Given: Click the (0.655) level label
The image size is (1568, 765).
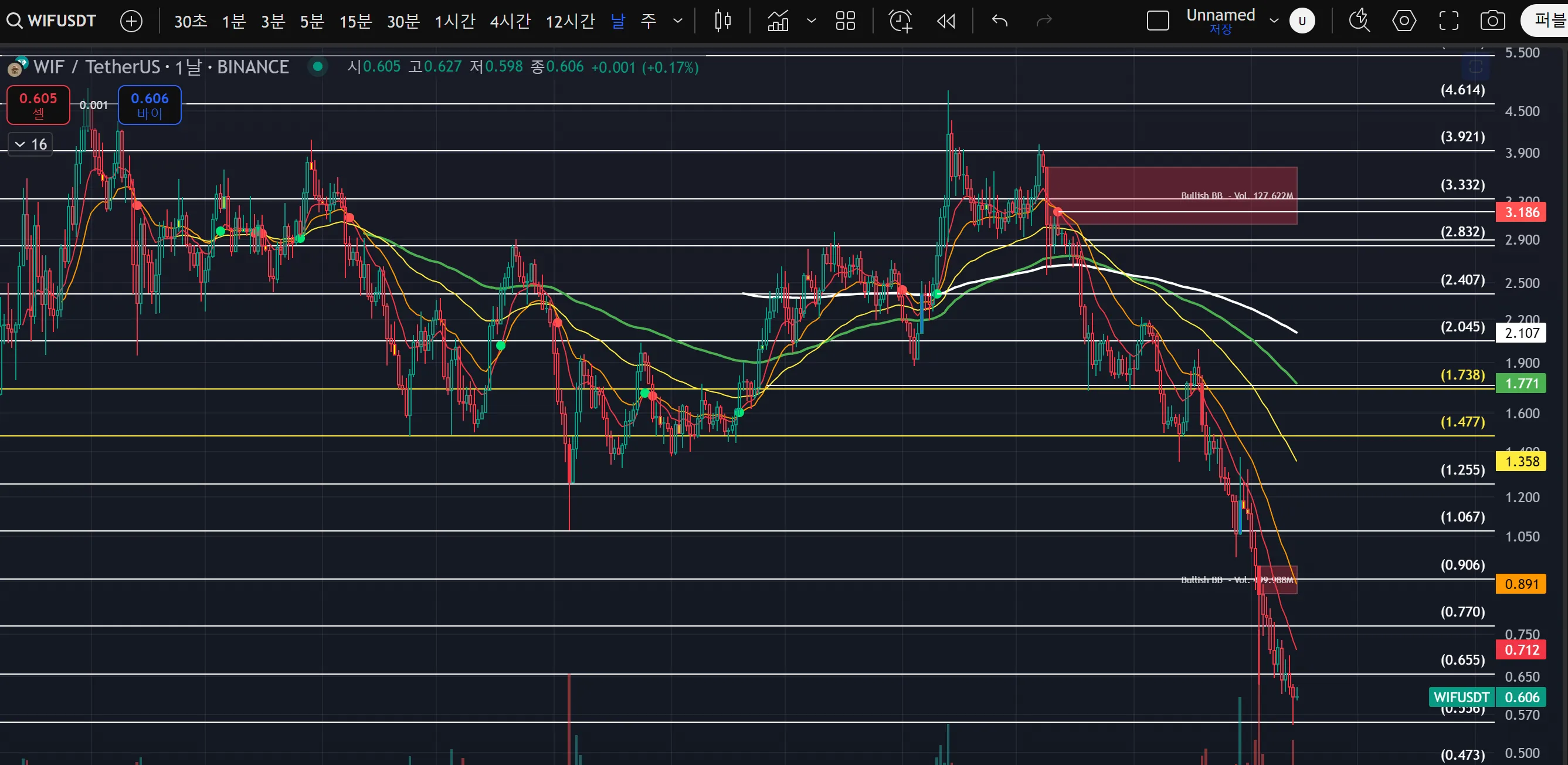Looking at the screenshot, I should click(1462, 659).
